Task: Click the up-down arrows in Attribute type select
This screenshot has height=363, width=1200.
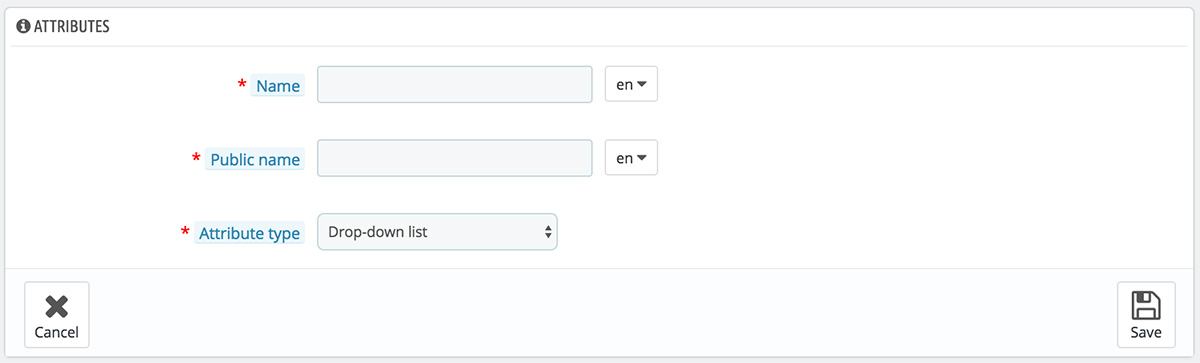Action: click(x=548, y=232)
